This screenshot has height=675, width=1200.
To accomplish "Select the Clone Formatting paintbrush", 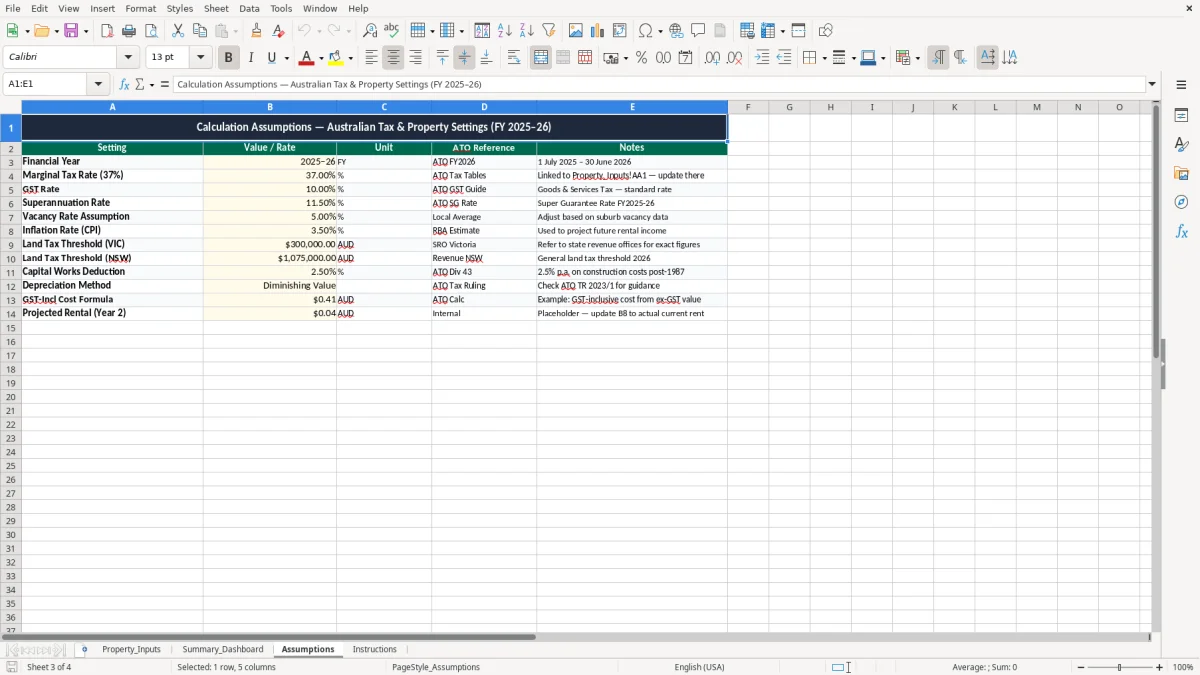I will (x=257, y=31).
